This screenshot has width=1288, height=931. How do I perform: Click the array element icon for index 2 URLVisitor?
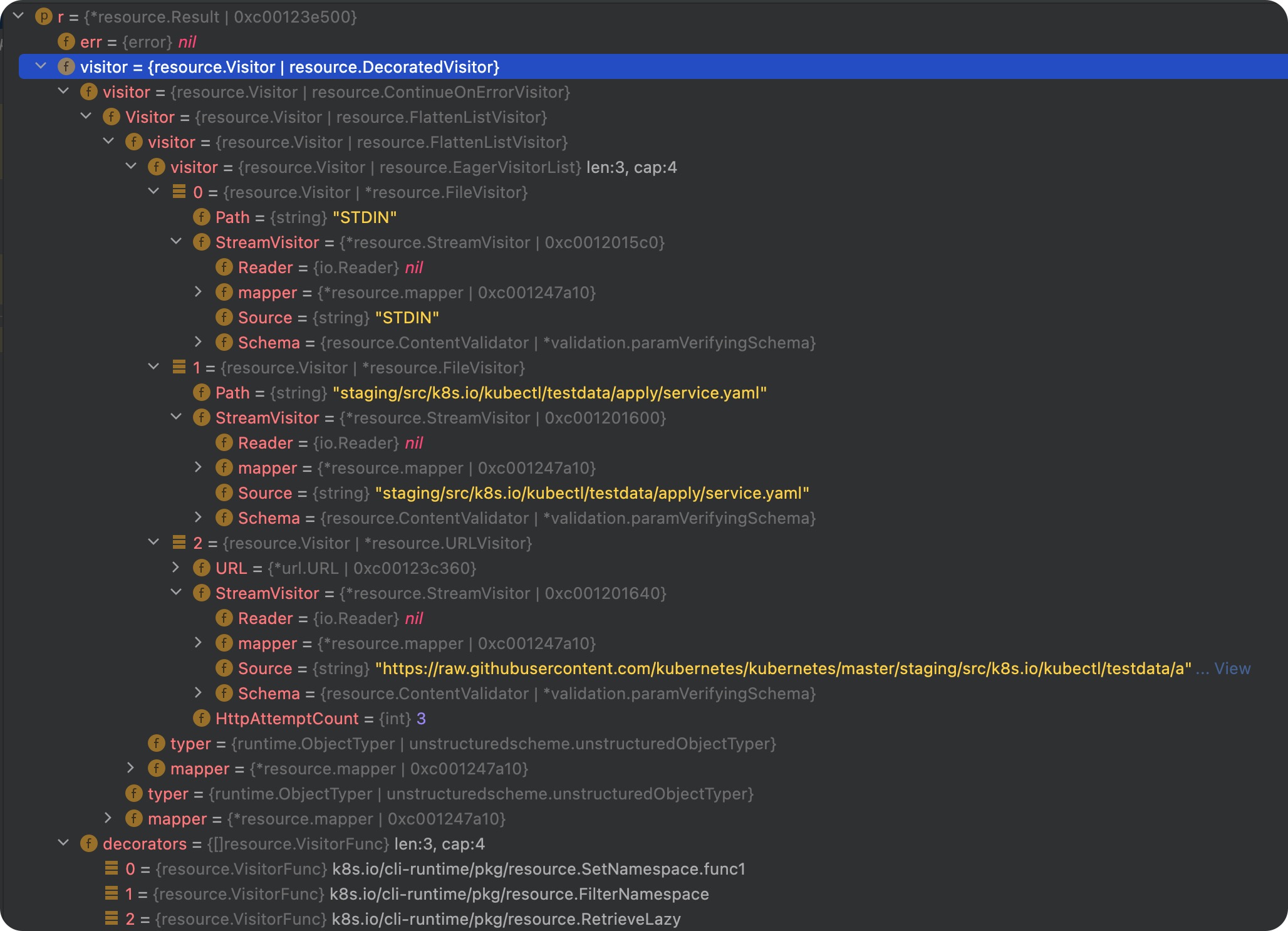(x=179, y=543)
